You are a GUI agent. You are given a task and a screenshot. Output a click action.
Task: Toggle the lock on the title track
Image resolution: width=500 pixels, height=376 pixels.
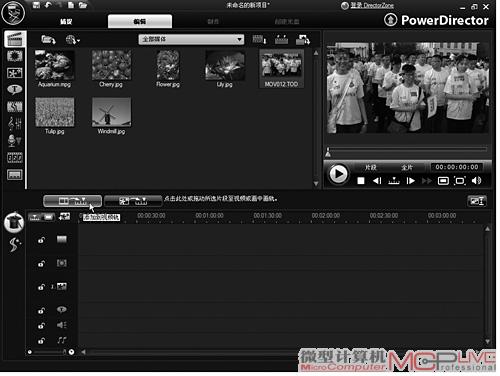coord(41,311)
